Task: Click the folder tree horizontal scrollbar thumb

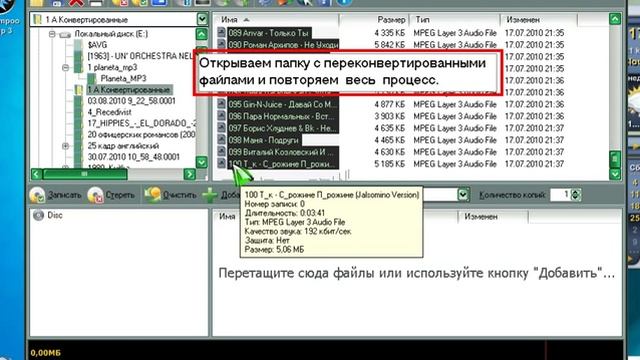Action: coord(85,175)
